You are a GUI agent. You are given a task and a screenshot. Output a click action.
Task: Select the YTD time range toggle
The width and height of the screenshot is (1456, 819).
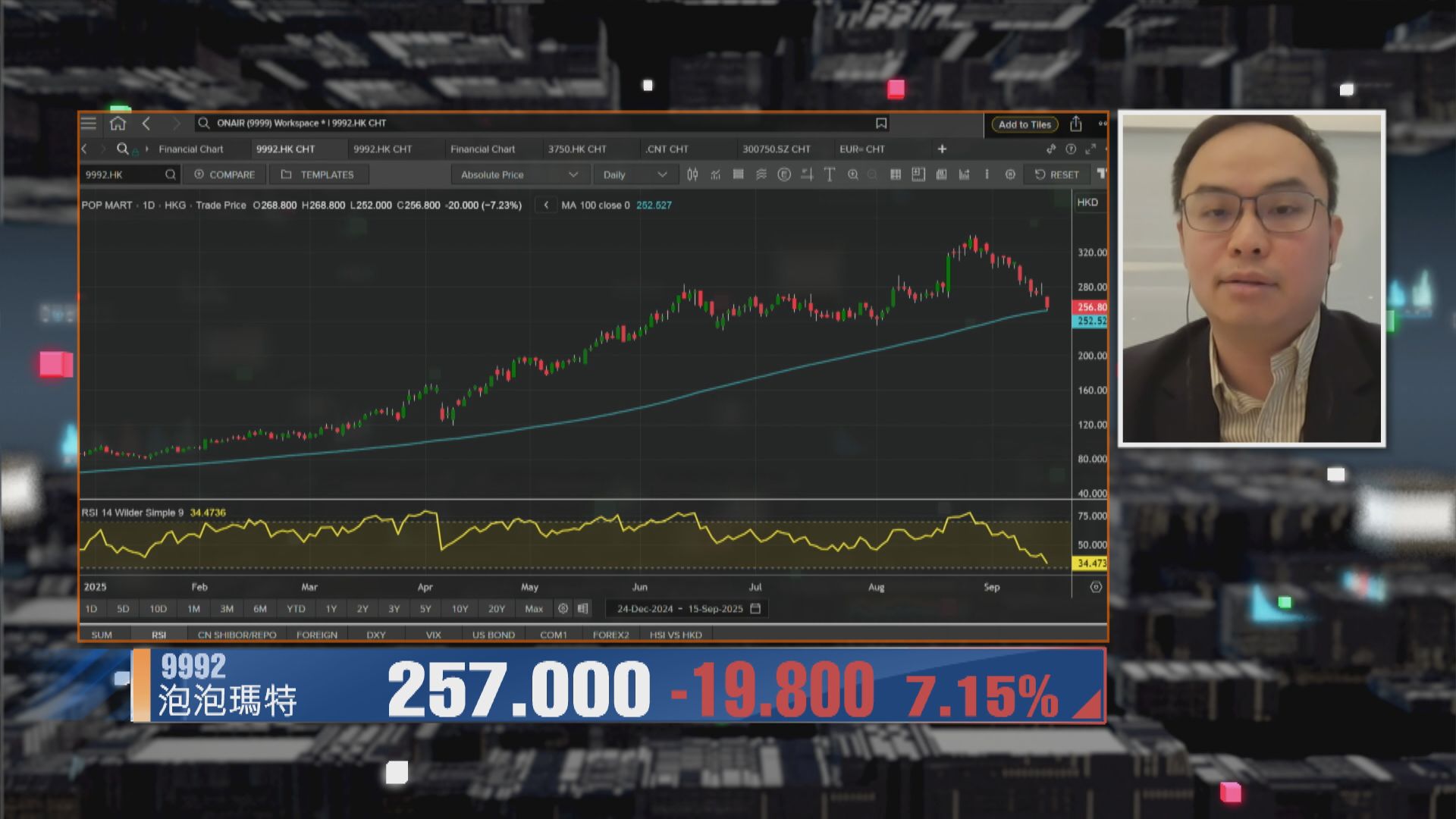pyautogui.click(x=296, y=608)
